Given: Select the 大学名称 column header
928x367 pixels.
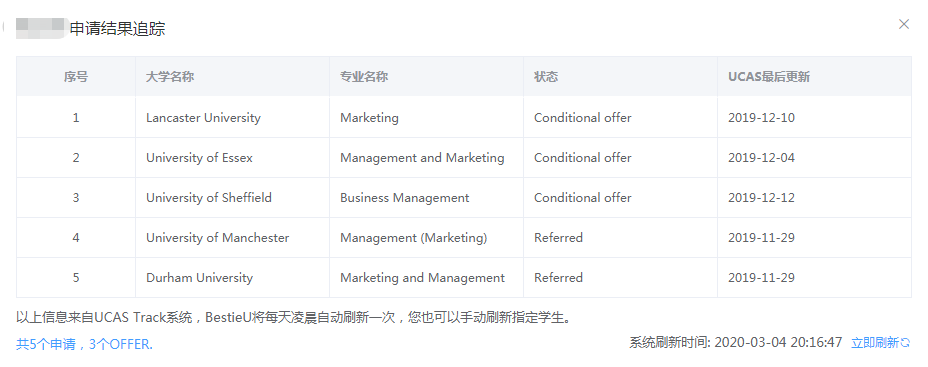Looking at the screenshot, I should 232,77.
